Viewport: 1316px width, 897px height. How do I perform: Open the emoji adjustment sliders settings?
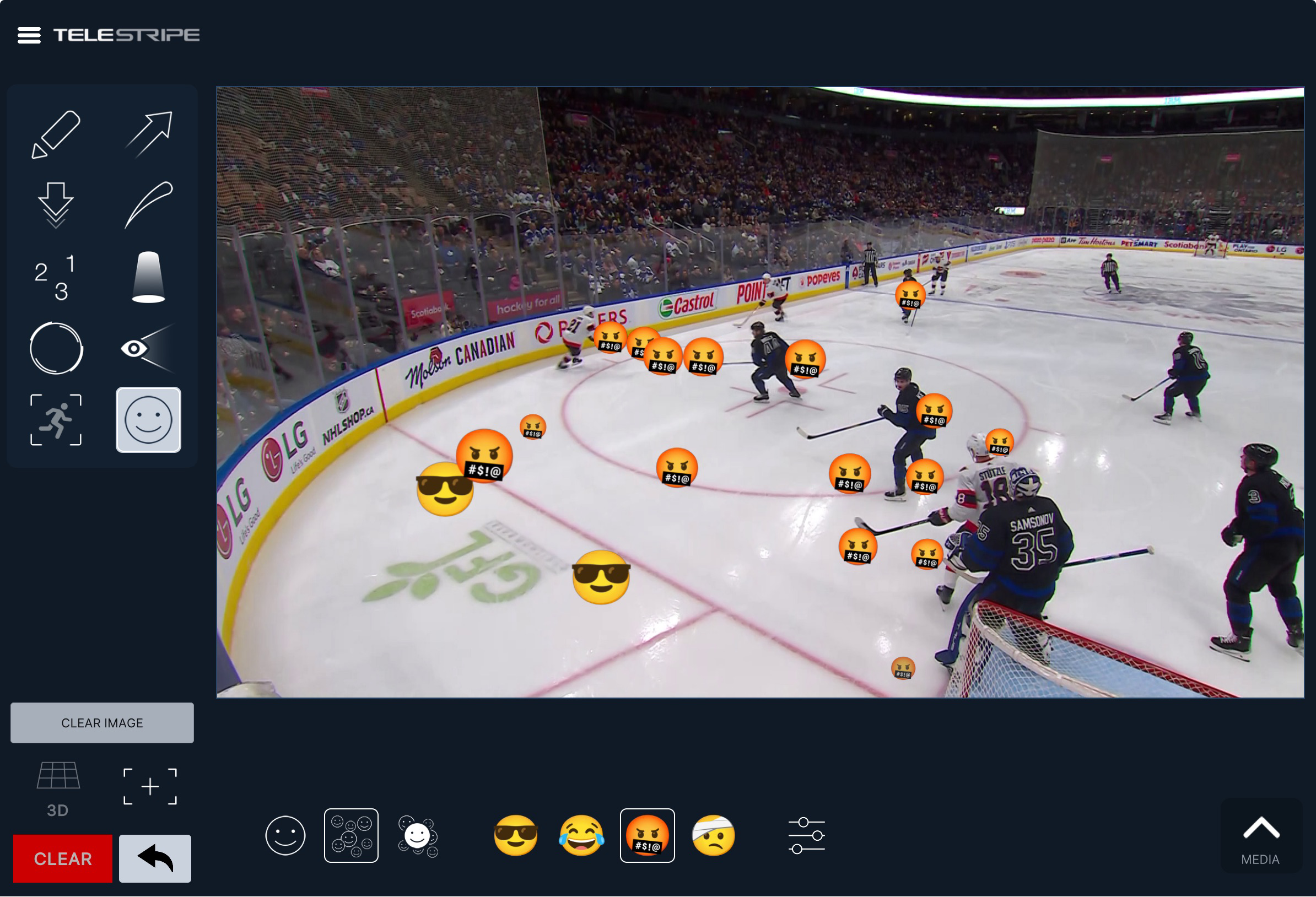coord(807,836)
